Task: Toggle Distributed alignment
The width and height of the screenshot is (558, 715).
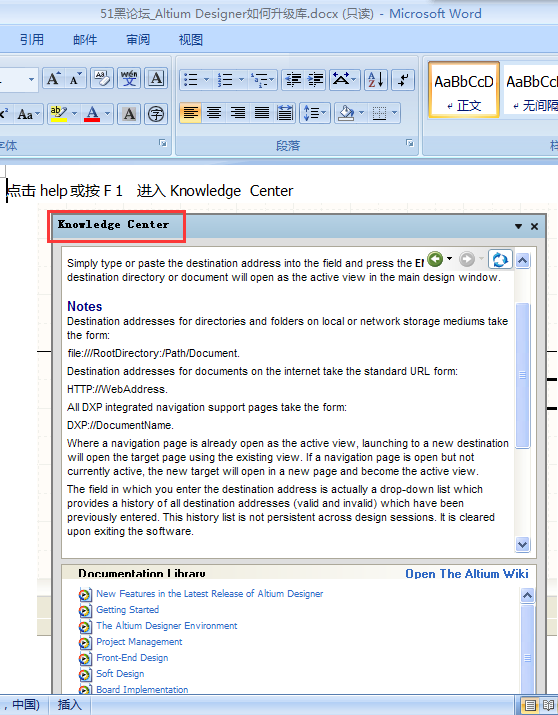Action: (285, 113)
